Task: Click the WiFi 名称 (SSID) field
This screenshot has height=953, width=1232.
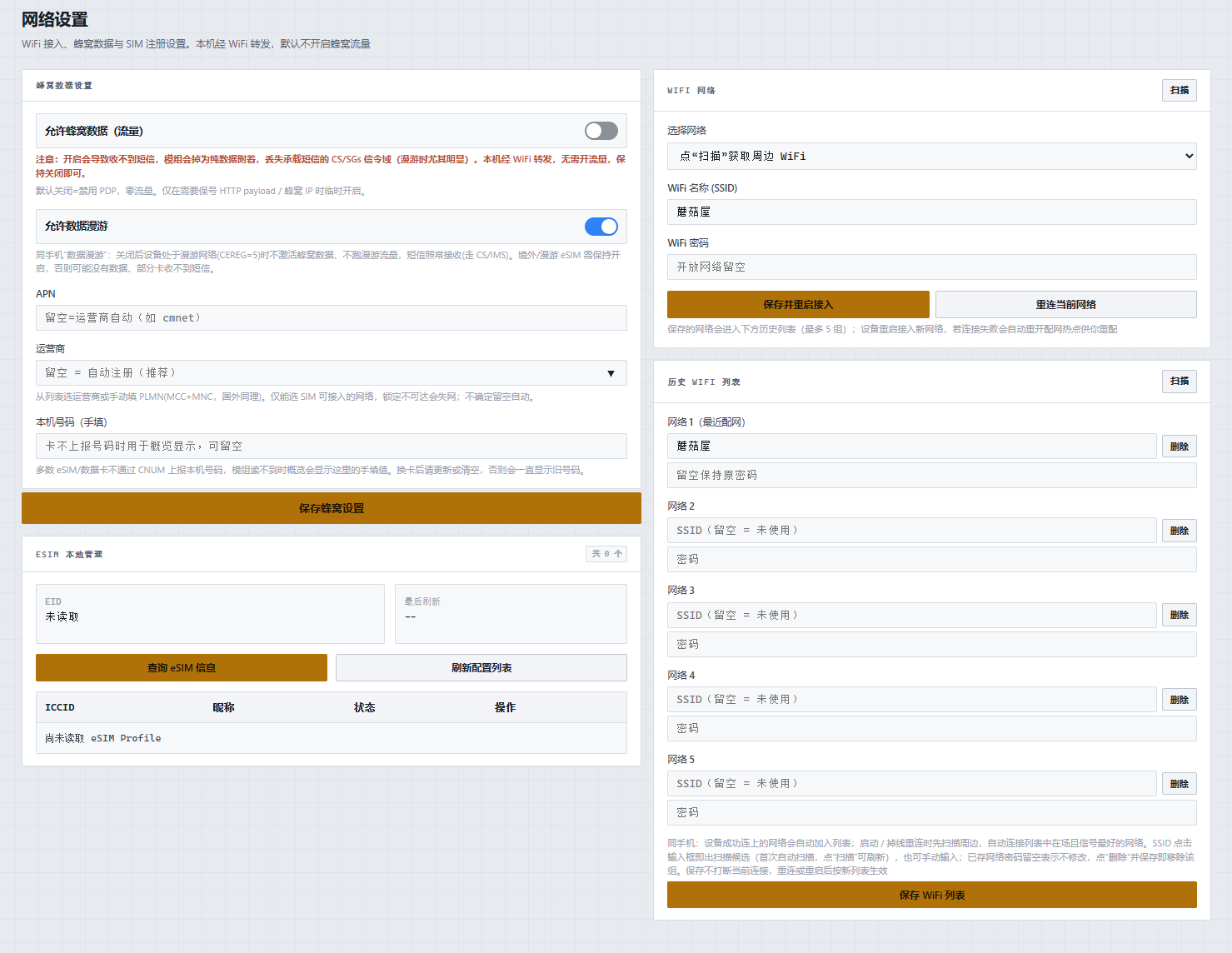Action: (932, 212)
